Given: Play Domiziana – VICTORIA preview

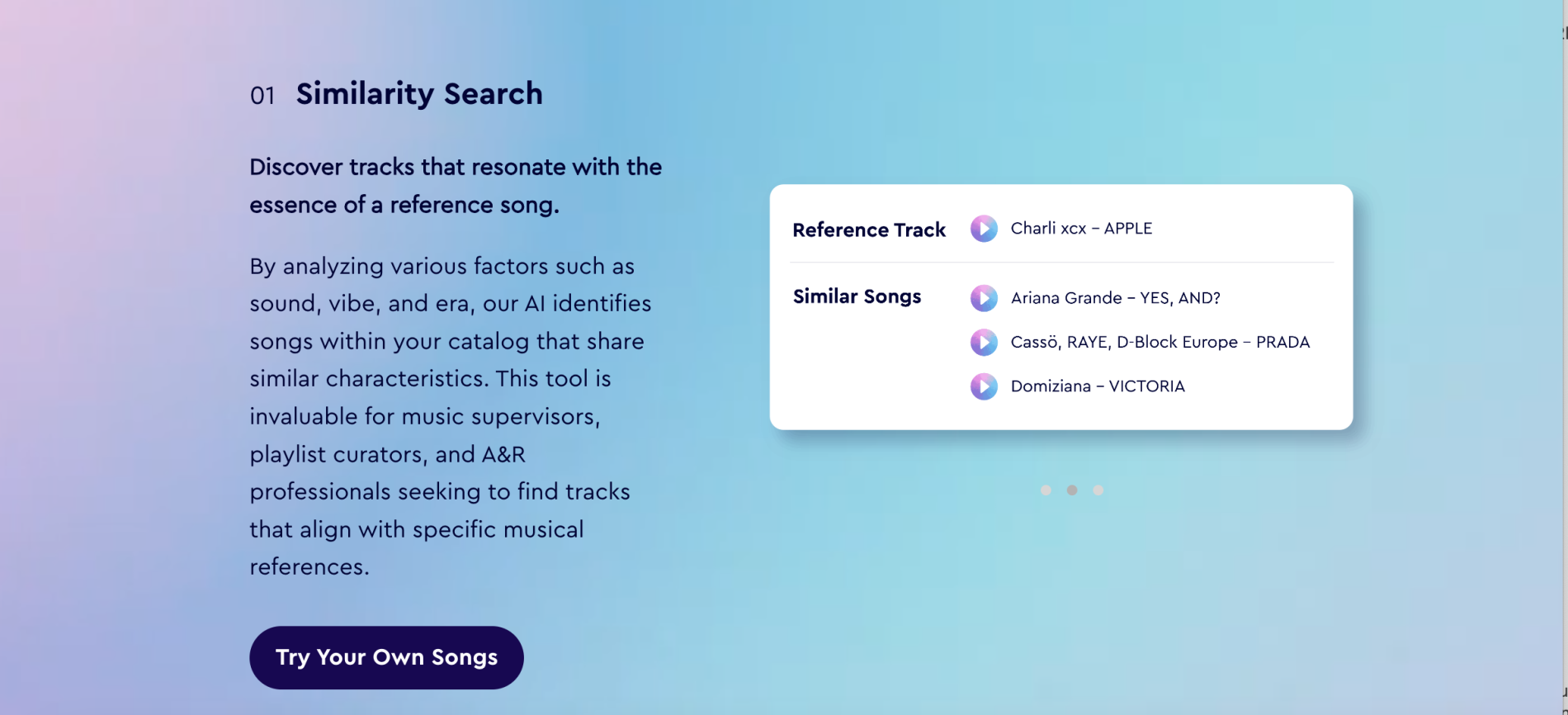Looking at the screenshot, I should 984,386.
